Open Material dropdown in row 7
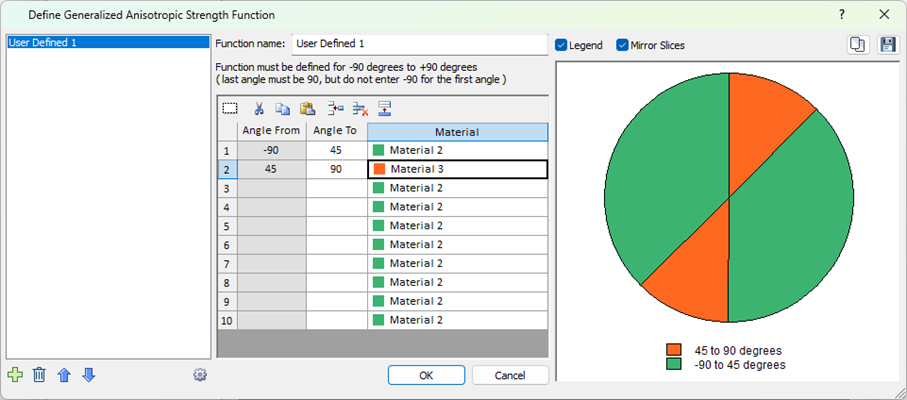907x400 pixels. point(458,264)
